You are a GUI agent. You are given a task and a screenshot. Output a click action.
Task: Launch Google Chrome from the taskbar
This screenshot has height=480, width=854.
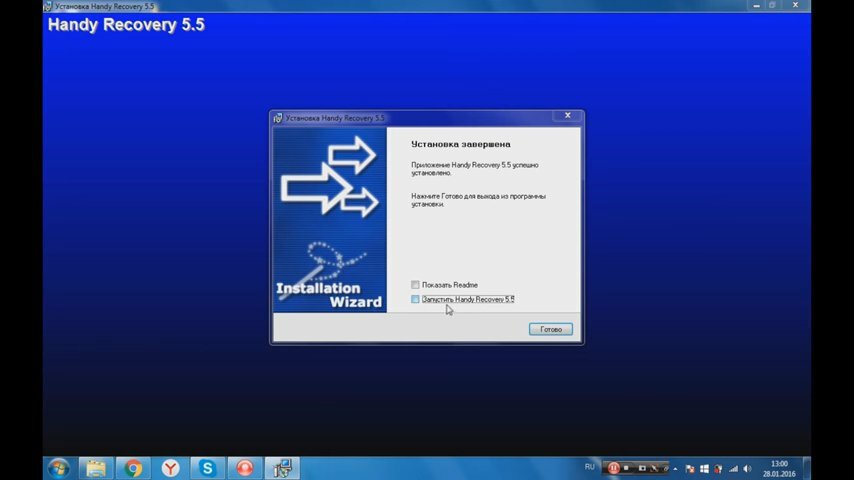(x=133, y=468)
